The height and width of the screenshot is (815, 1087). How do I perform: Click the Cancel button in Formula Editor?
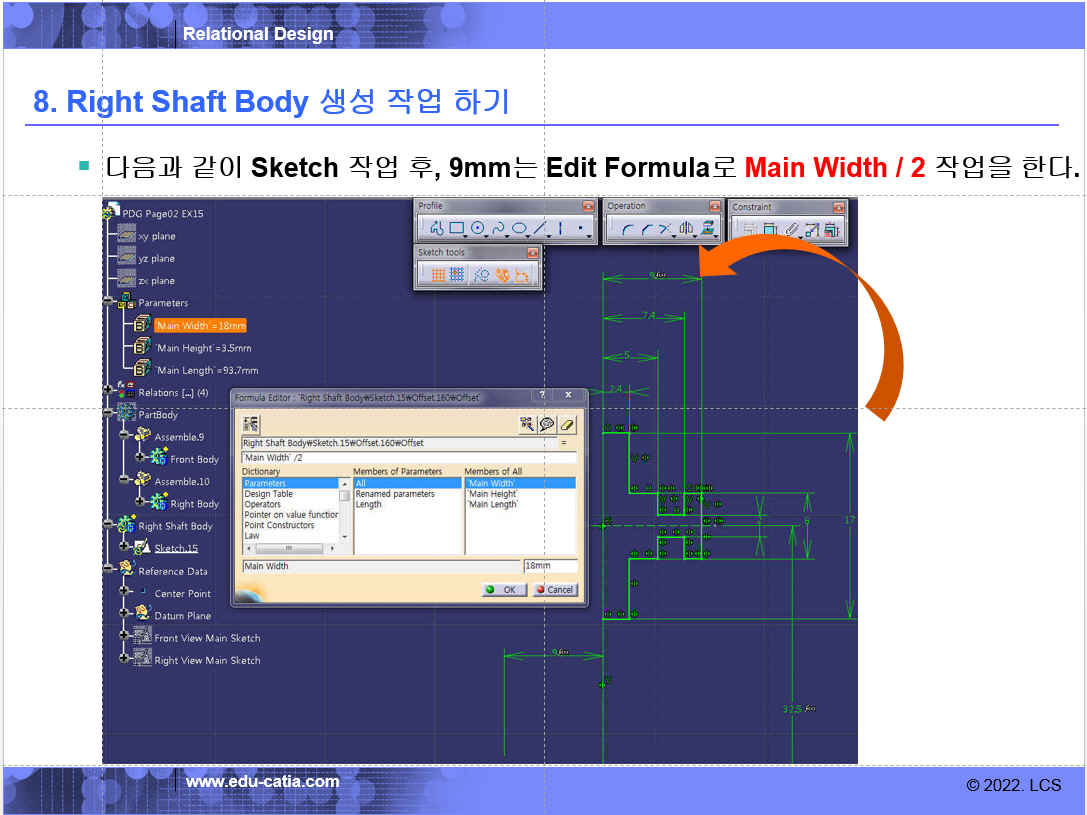tap(554, 590)
